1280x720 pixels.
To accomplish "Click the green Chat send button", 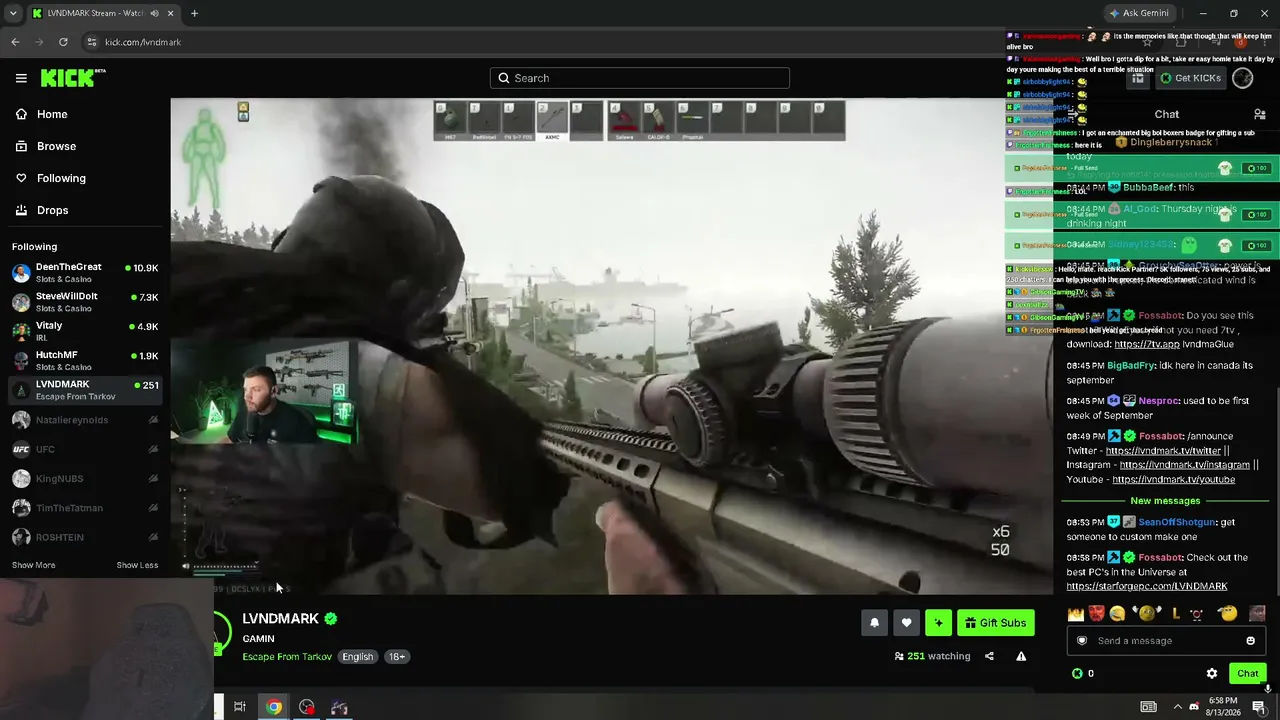I will pos(1247,674).
